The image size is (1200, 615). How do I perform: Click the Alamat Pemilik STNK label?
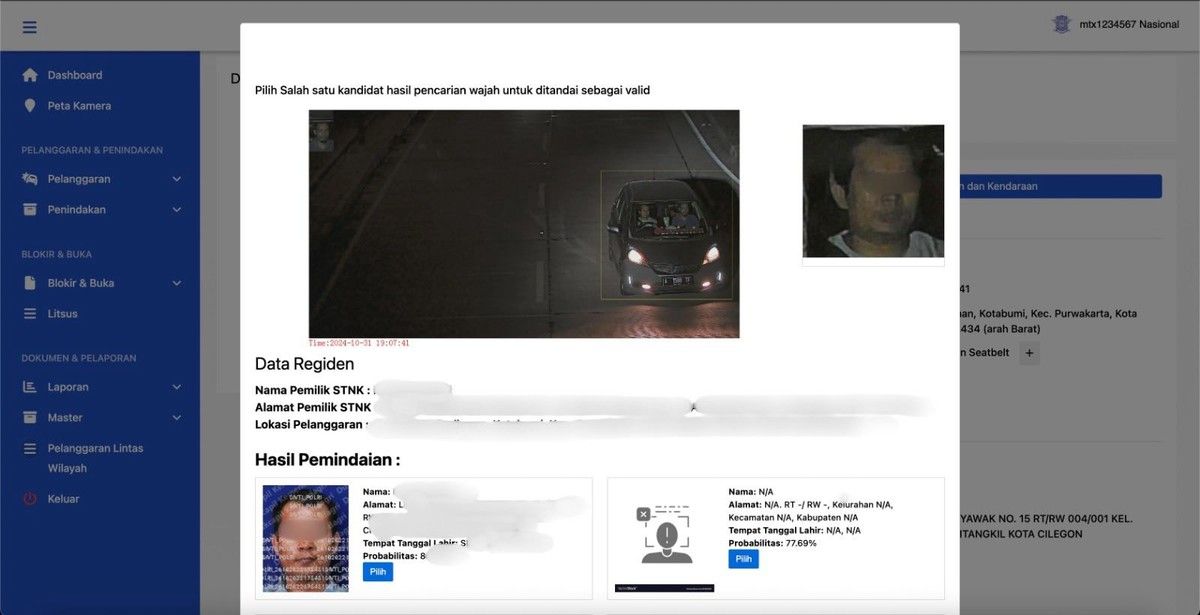coord(313,407)
